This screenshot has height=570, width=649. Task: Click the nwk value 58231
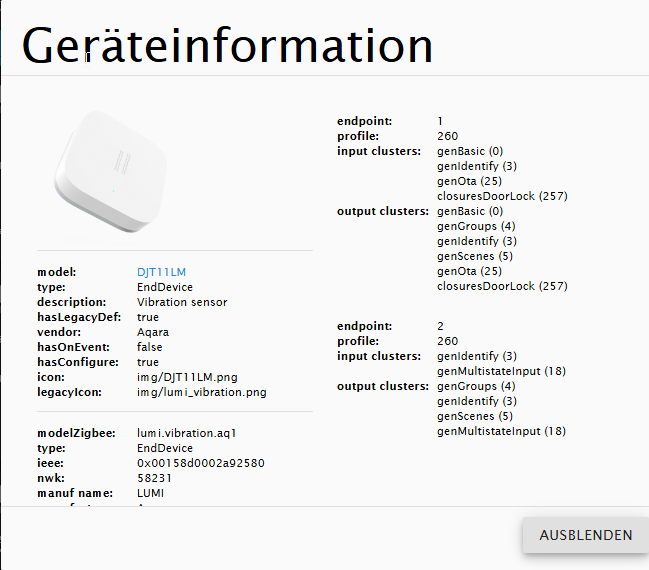pos(153,478)
